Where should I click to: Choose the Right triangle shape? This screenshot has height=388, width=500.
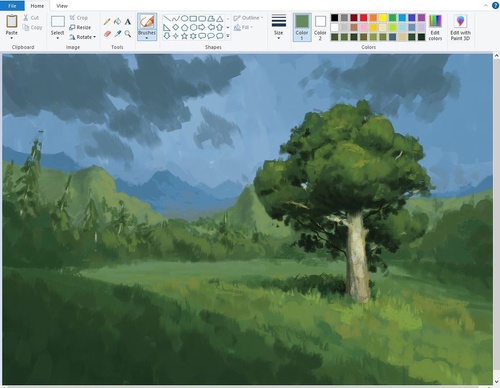(167, 27)
